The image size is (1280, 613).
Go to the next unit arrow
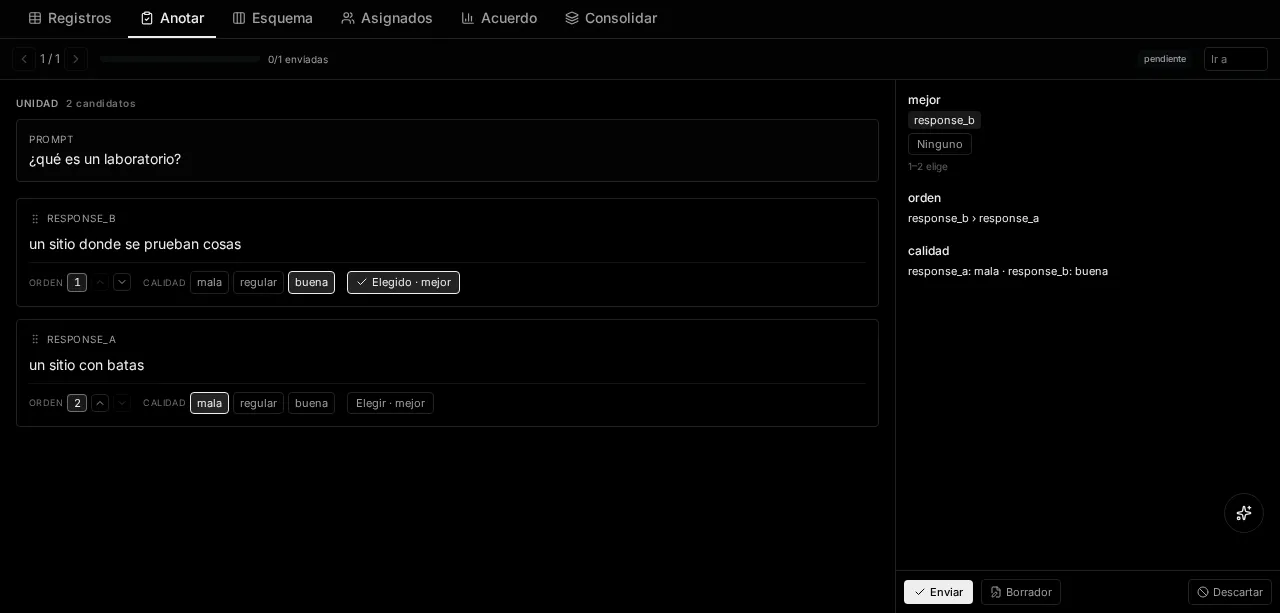click(76, 59)
